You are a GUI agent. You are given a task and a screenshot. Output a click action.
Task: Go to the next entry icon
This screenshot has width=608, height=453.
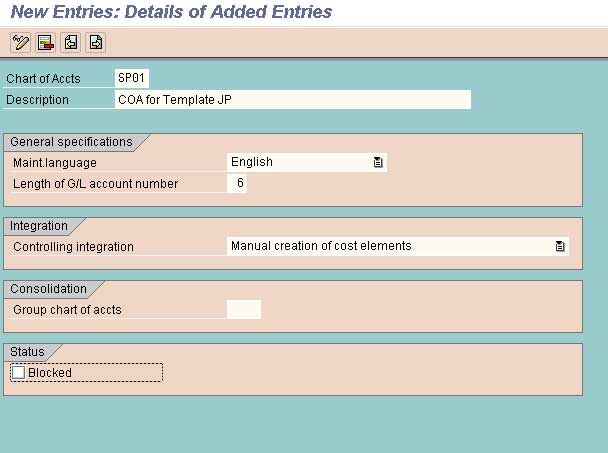96,42
